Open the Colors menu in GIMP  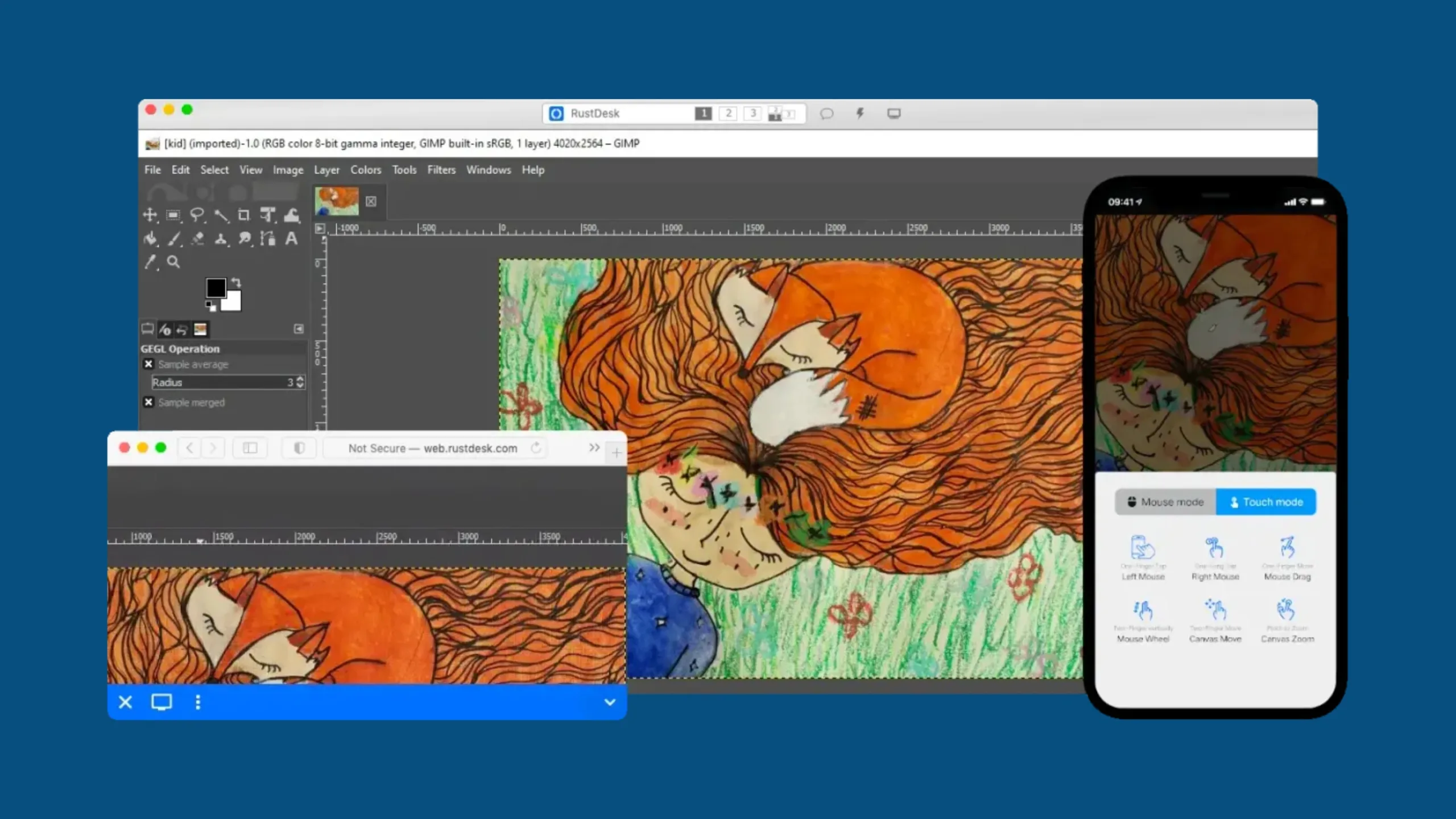point(366,169)
